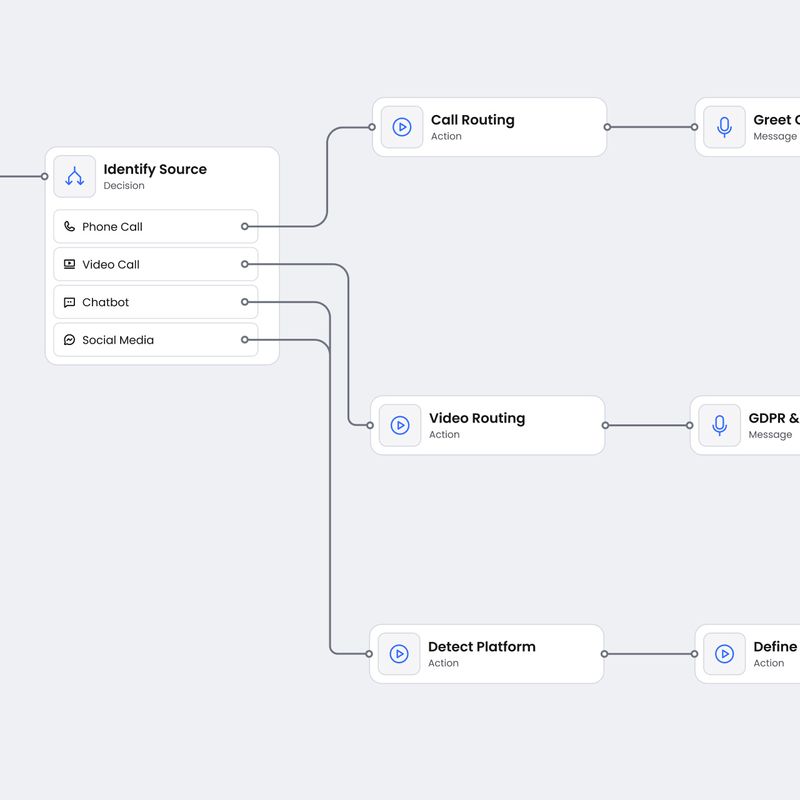Select the Video Call branch option
Image resolution: width=800 pixels, height=800 pixels.
click(150, 264)
